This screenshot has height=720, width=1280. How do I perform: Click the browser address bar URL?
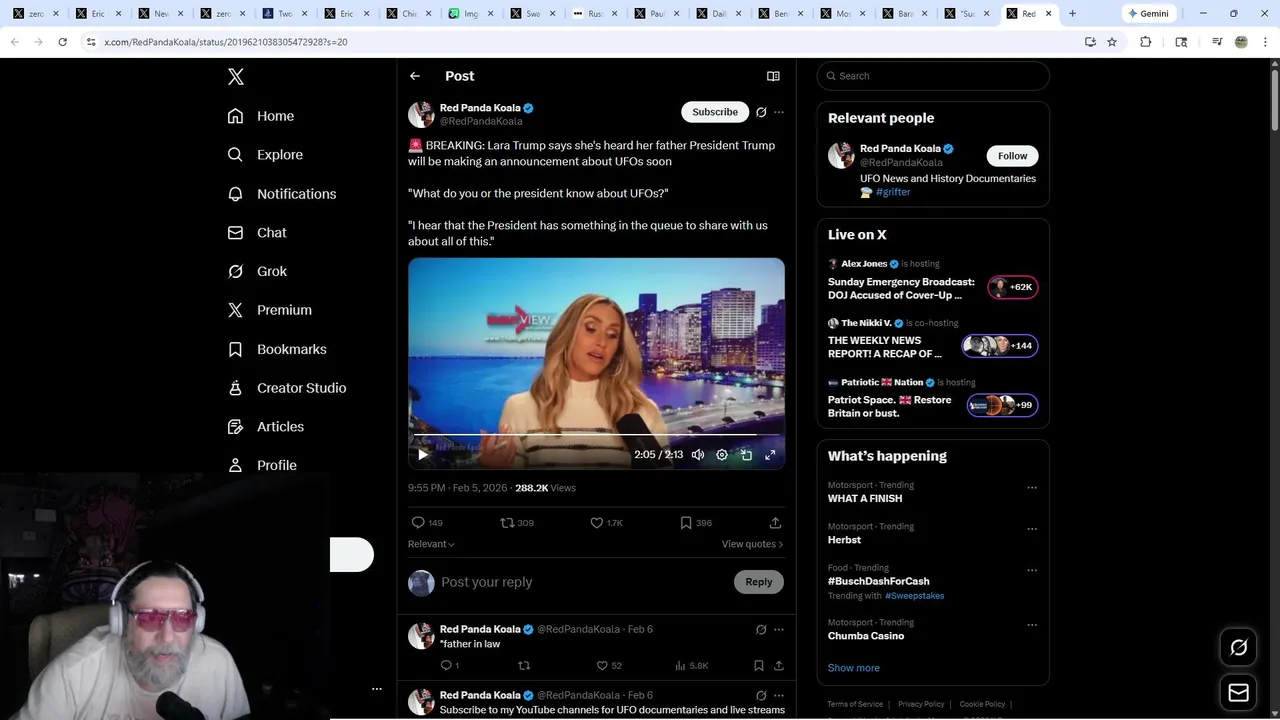226,42
